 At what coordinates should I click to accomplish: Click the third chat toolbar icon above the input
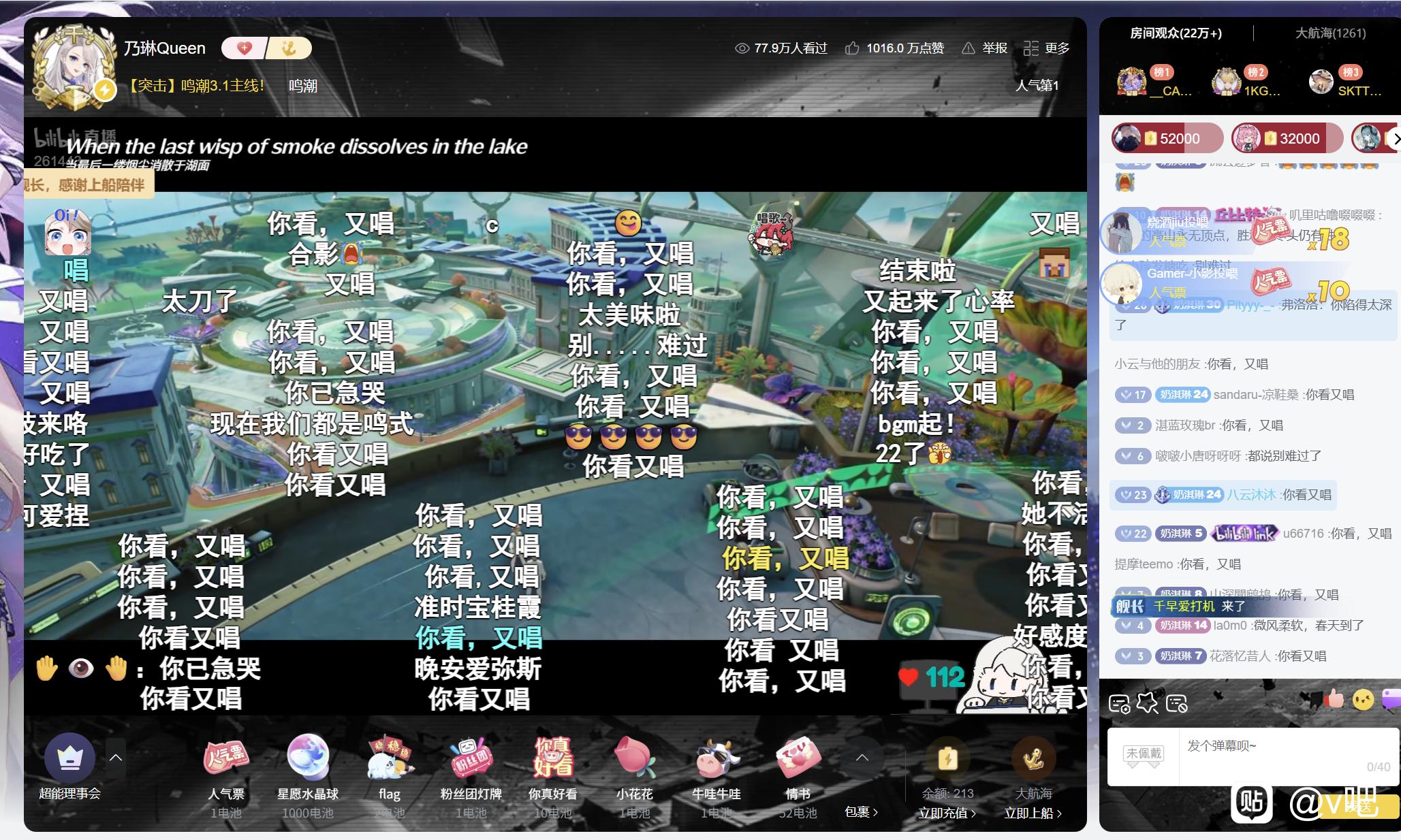coord(1176,703)
